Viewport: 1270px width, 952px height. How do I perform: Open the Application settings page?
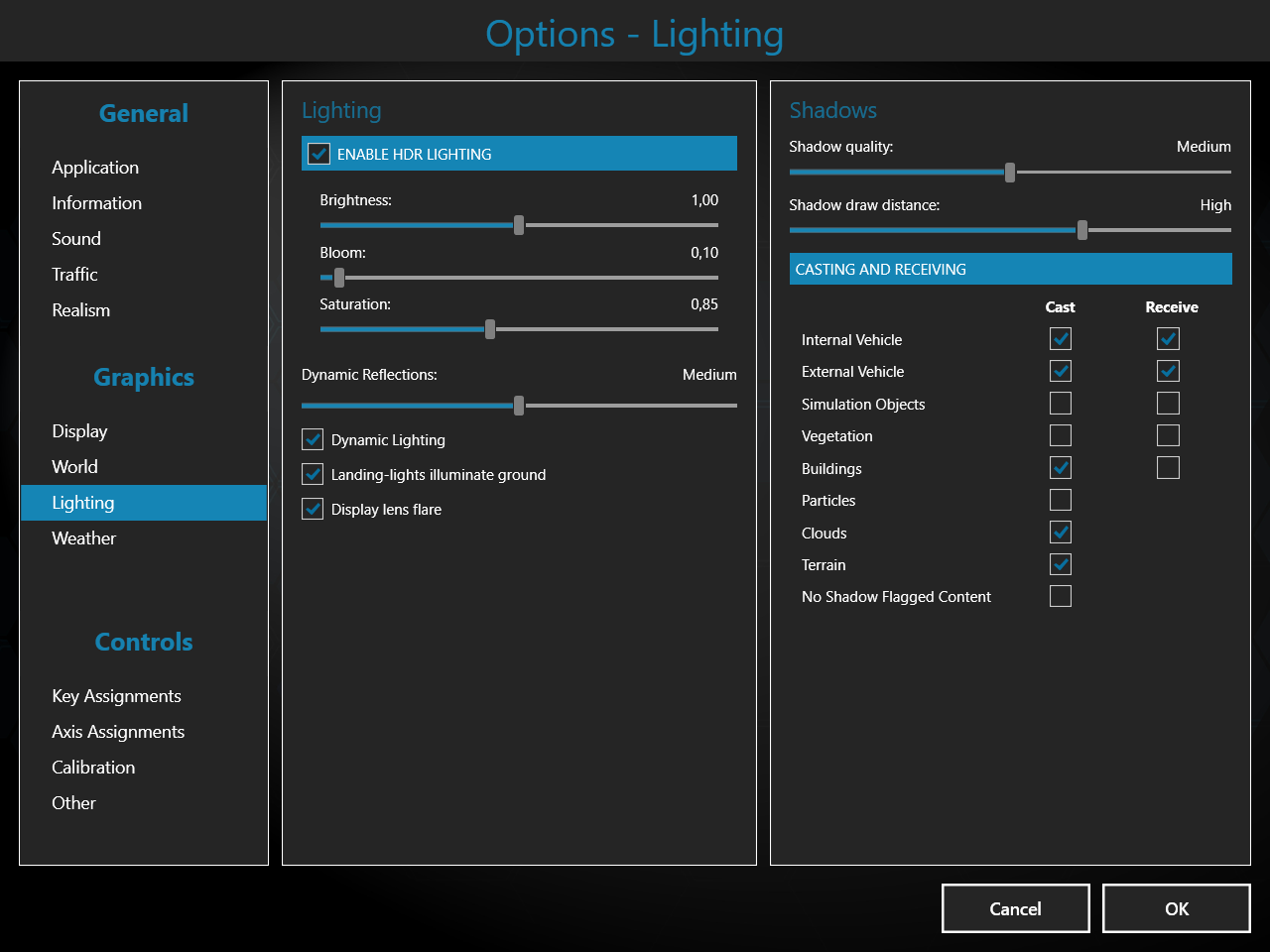pos(95,168)
